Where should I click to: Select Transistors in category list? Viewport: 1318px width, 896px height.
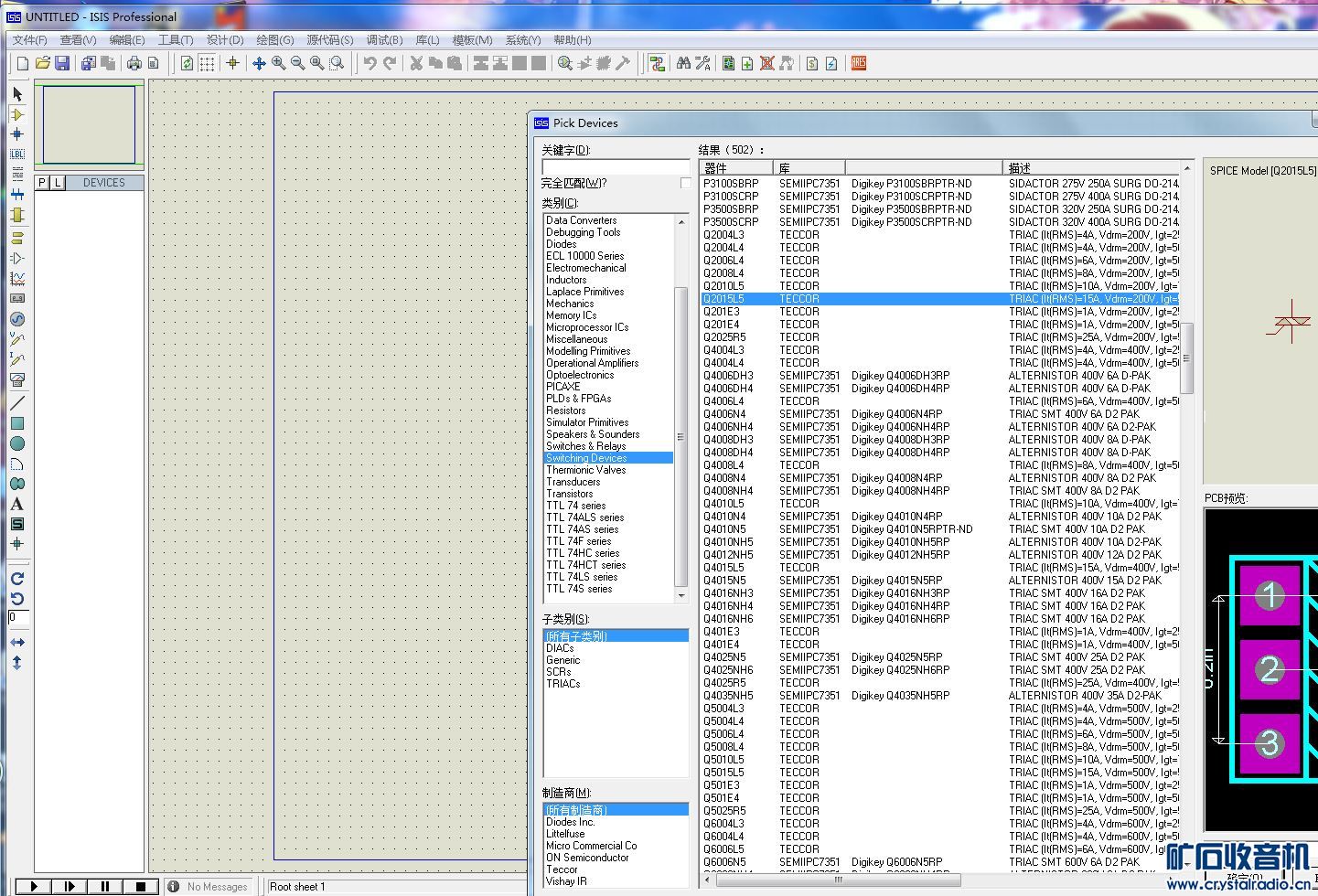coord(569,494)
